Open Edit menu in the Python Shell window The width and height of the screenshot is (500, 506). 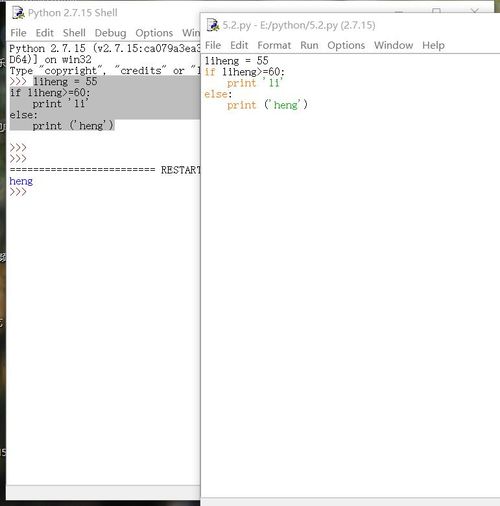coord(45,33)
